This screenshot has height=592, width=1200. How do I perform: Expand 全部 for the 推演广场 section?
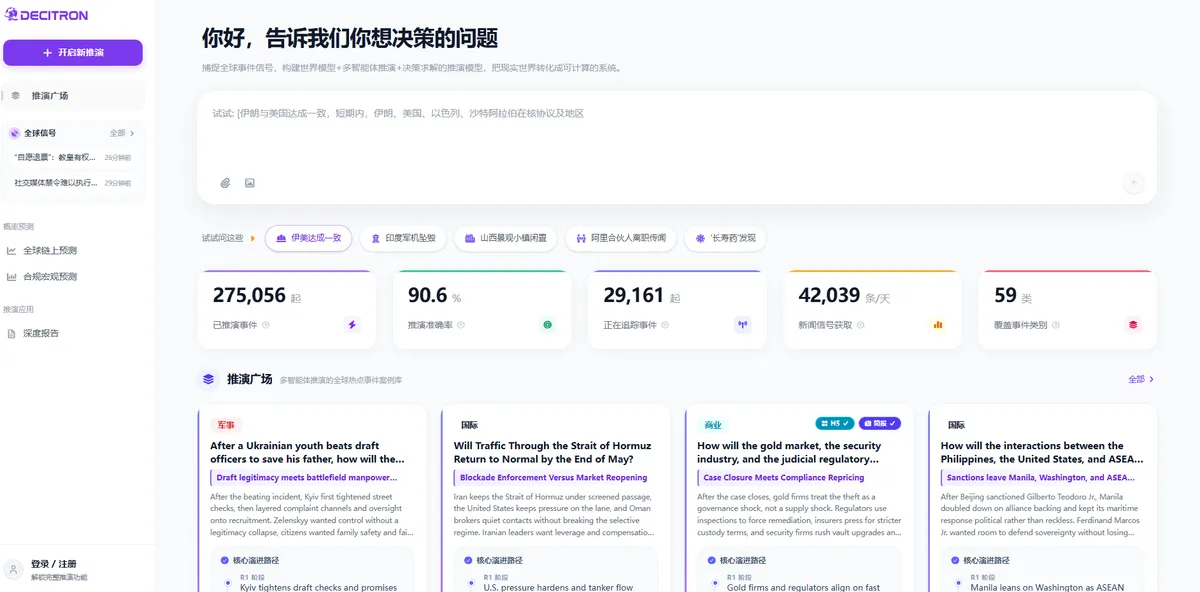click(x=1141, y=379)
